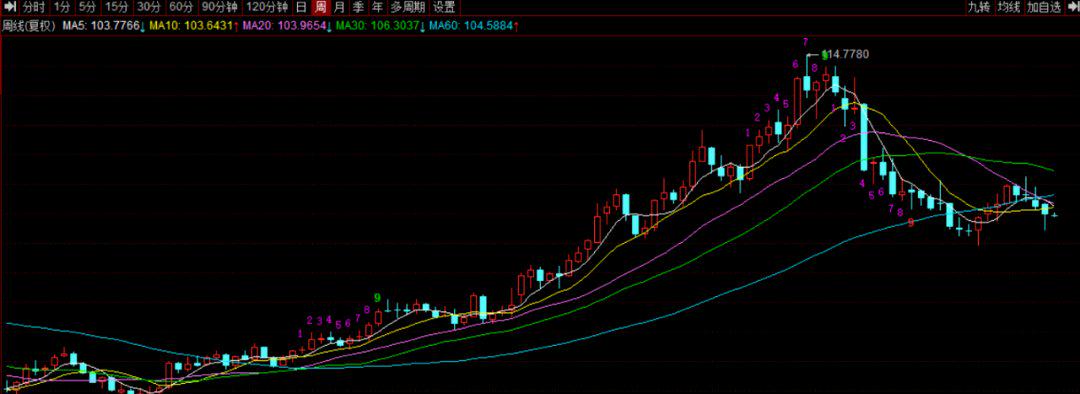Viewport: 1080px width, 394px height.
Task: Select the 1分 period tab
Action: pyautogui.click(x=62, y=8)
